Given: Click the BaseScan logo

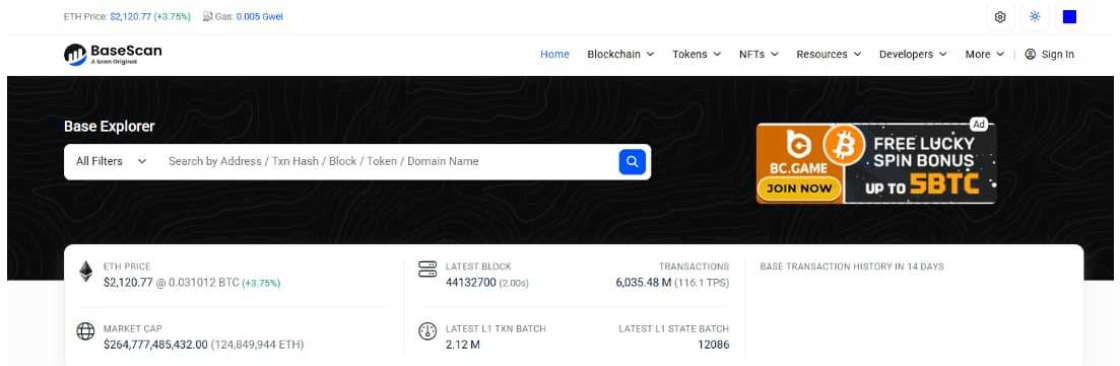Looking at the screenshot, I should coord(113,54).
